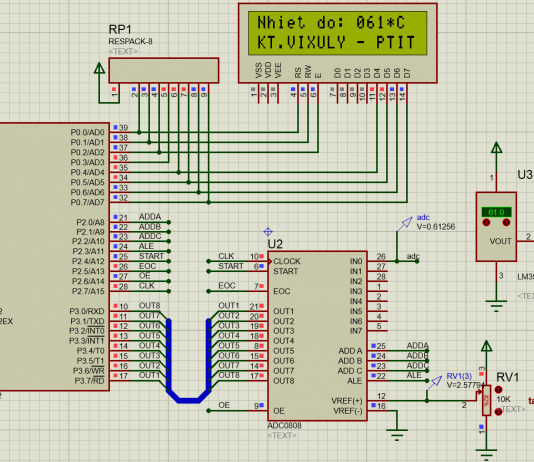Click the P0.0/AD0 pin label

88,132
